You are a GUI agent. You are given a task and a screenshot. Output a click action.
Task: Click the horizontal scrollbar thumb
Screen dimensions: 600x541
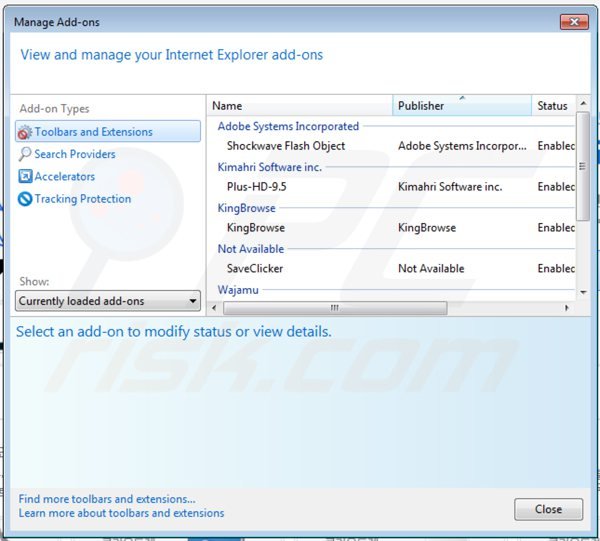click(x=335, y=308)
